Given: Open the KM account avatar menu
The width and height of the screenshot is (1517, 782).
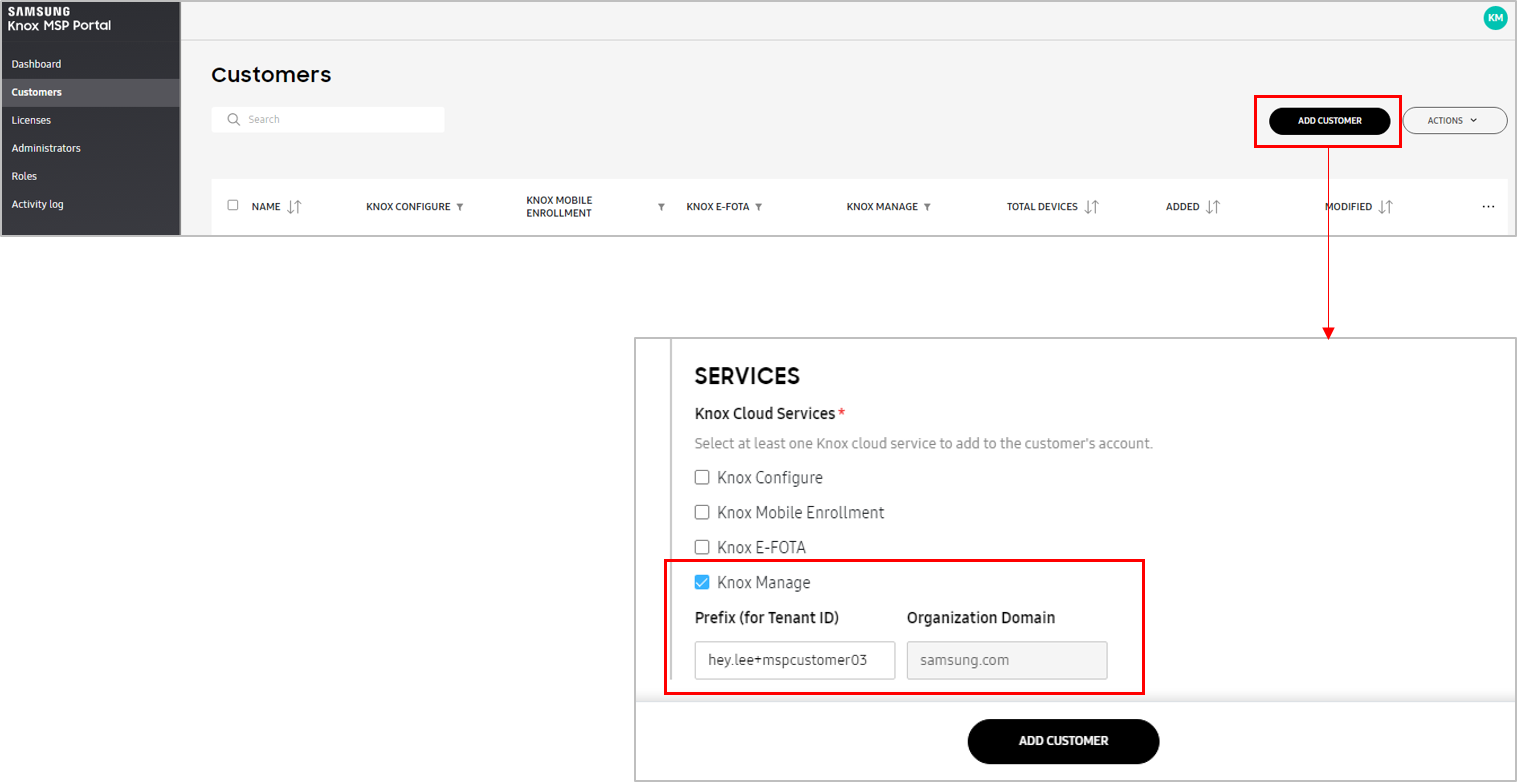Looking at the screenshot, I should pos(1495,17).
